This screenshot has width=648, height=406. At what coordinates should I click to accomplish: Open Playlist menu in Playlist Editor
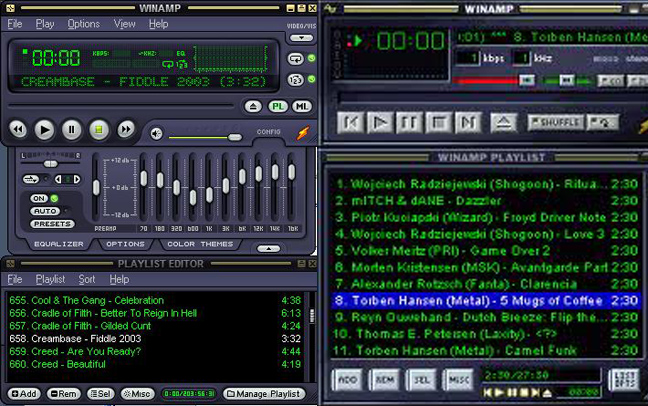click(x=50, y=280)
